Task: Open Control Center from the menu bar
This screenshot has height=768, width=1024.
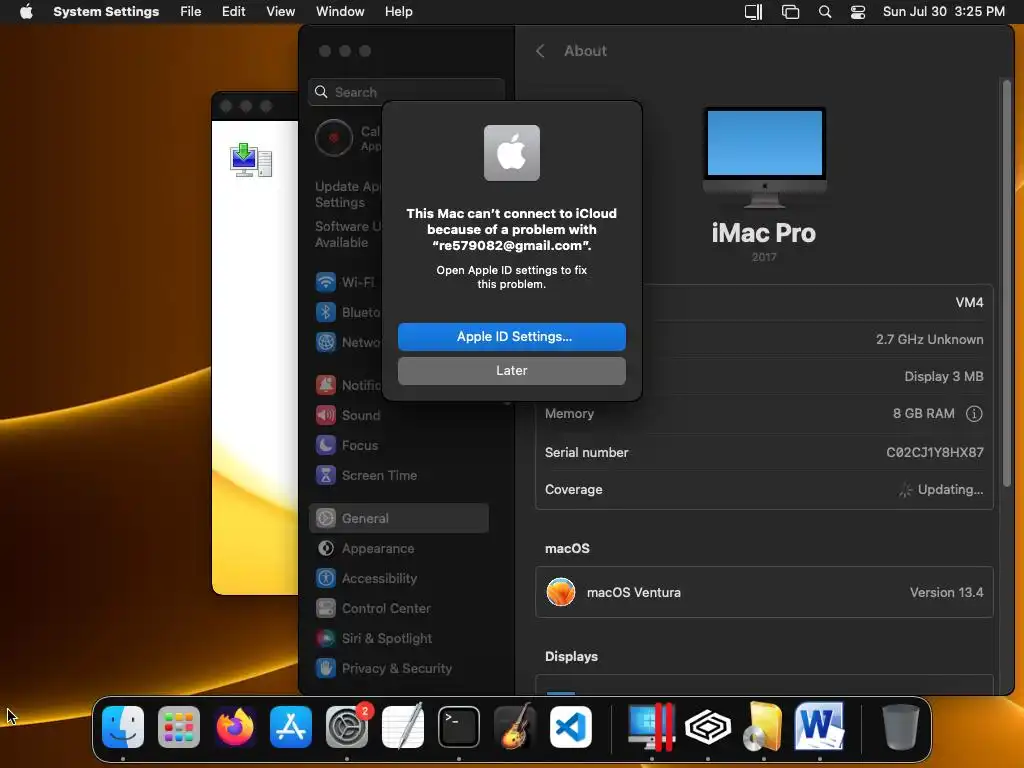Action: click(857, 12)
